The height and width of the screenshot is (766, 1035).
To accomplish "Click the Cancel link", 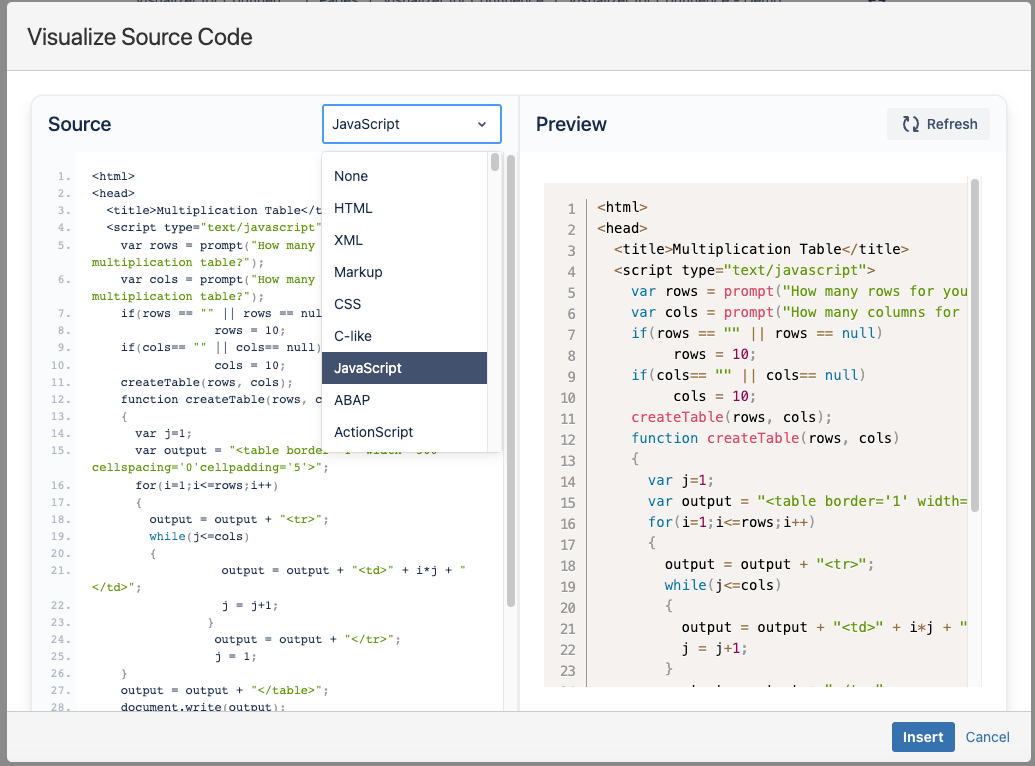I will (x=987, y=737).
